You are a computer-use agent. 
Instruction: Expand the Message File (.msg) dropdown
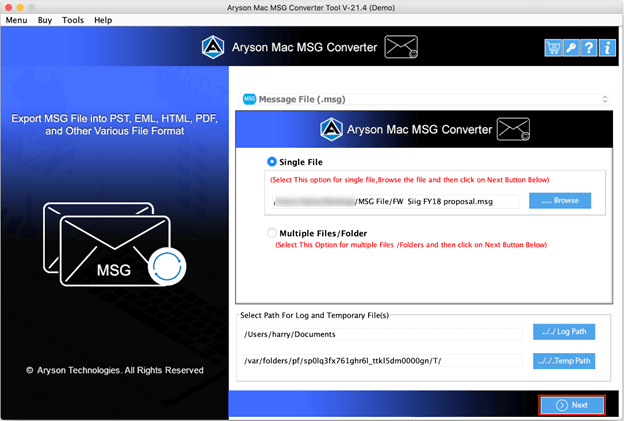(x=424, y=99)
